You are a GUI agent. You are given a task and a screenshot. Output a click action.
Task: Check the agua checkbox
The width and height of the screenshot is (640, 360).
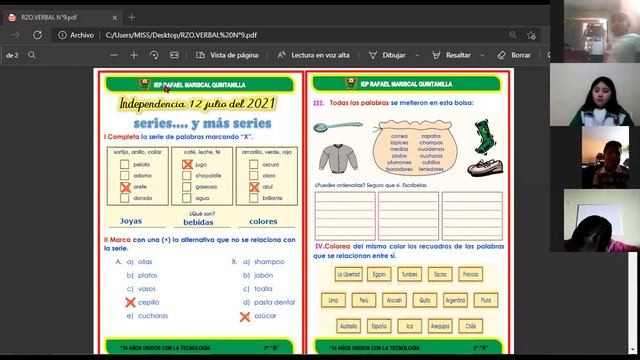[x=187, y=198]
